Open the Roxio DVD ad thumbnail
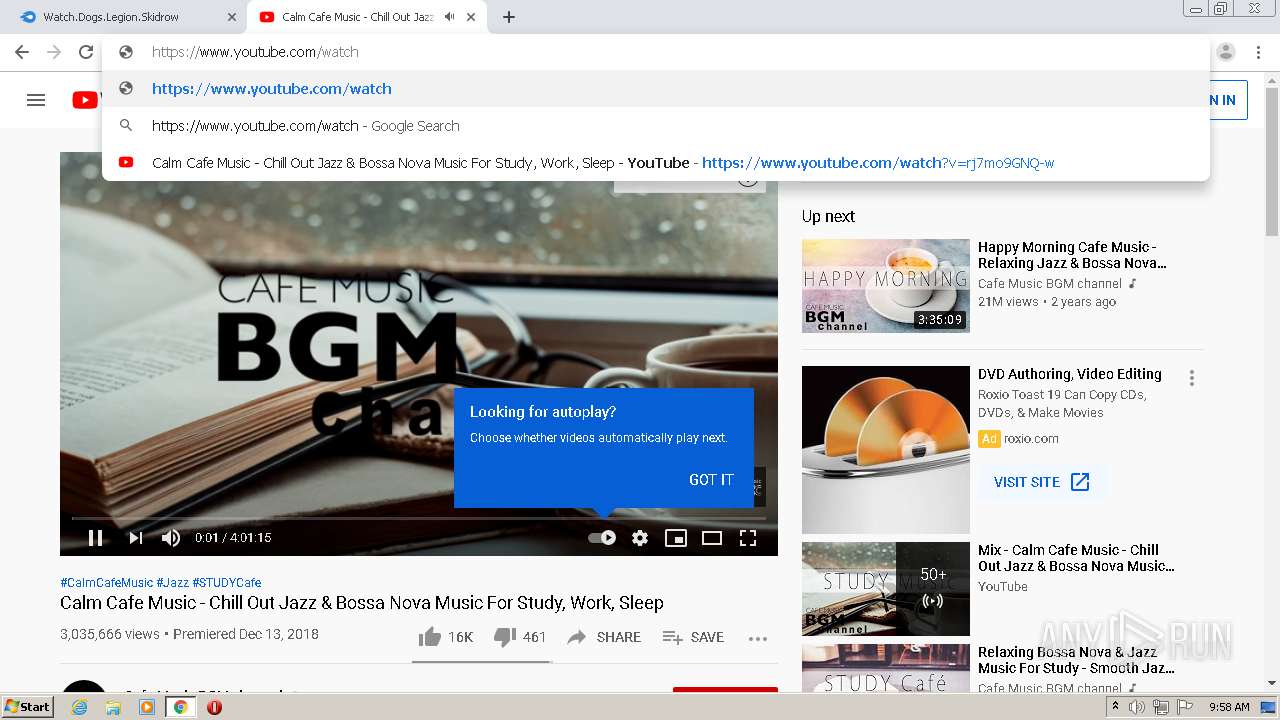 click(x=886, y=450)
